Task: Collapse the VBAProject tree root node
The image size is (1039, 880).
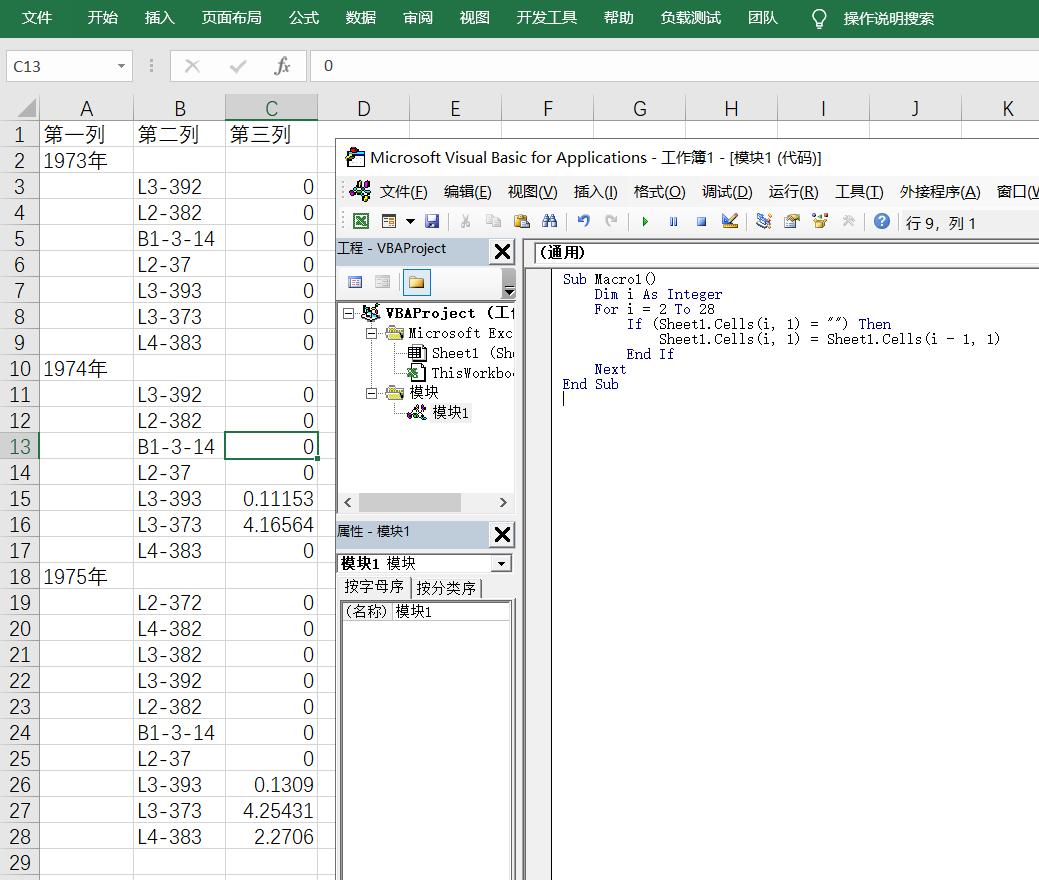Action: coord(349,313)
